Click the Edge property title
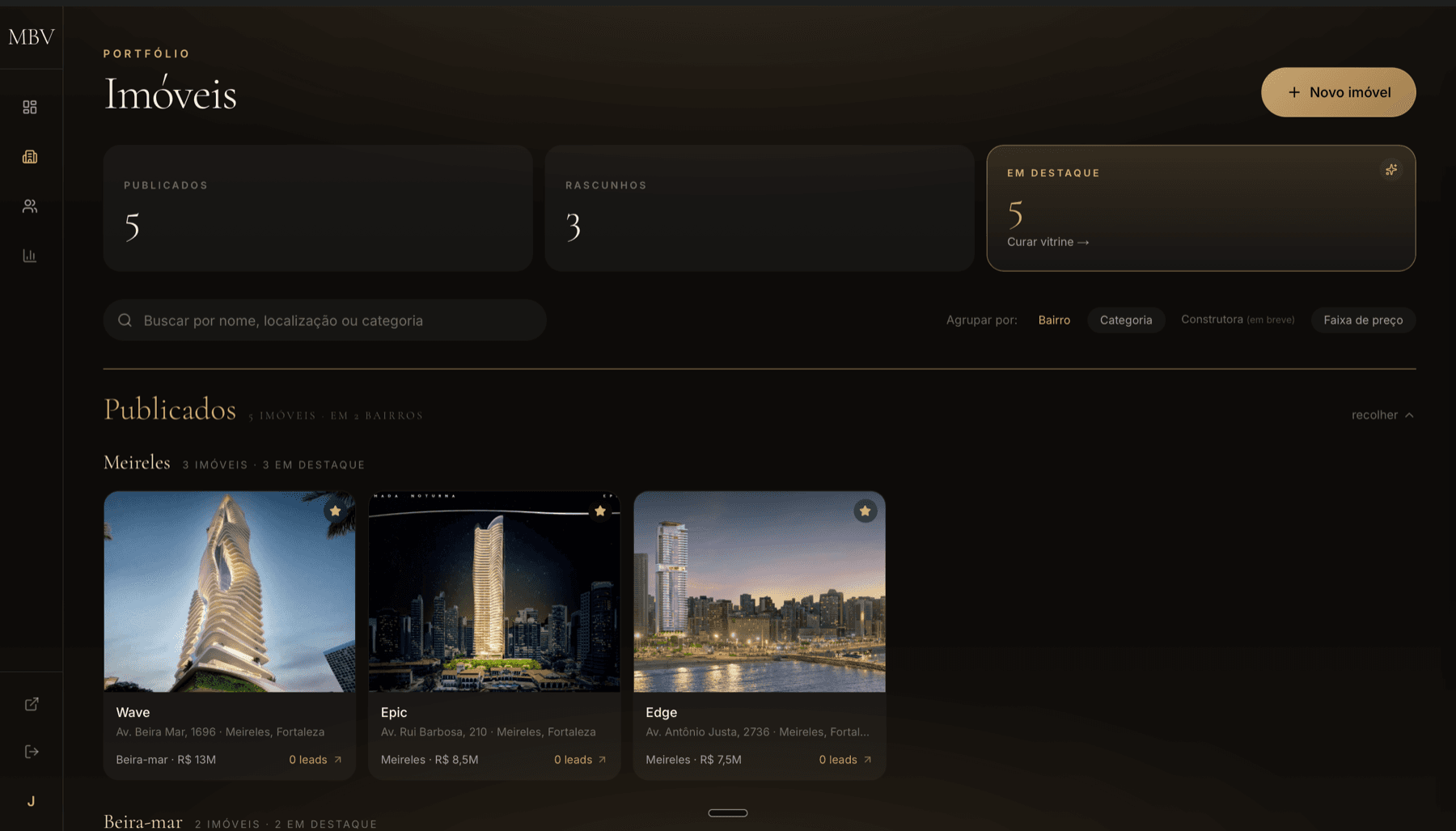The height and width of the screenshot is (831, 1456). click(x=661, y=713)
